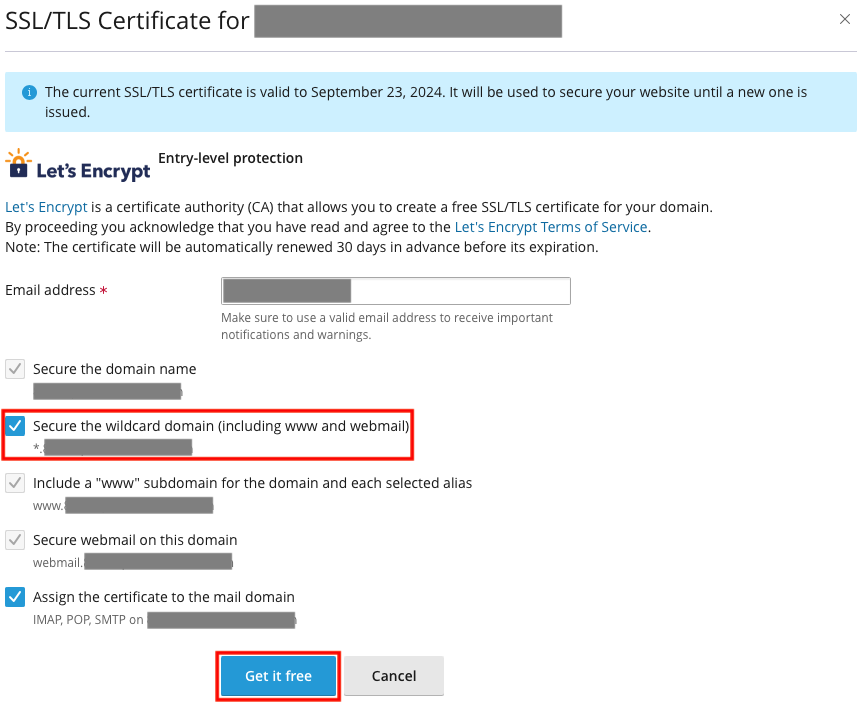Image resolution: width=865 pixels, height=708 pixels.
Task: Click the redacted domain name in the dialog title
Action: [407, 21]
